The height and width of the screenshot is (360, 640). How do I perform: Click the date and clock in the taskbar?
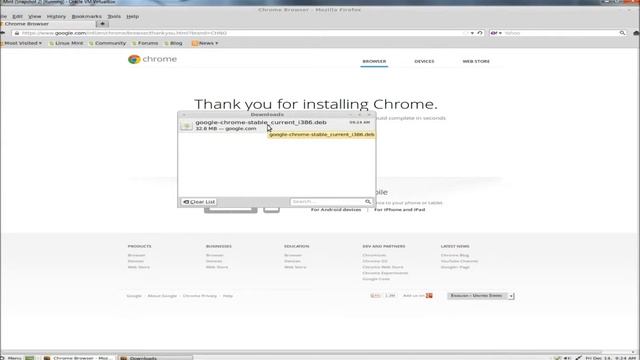611,358
